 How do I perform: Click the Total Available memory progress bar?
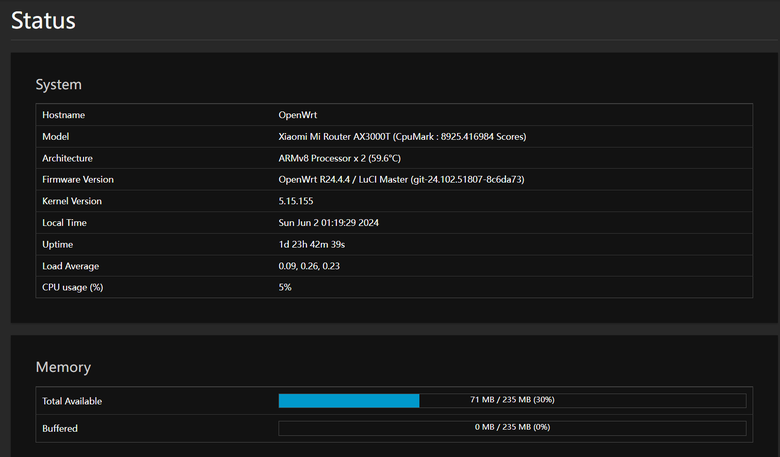pos(512,400)
